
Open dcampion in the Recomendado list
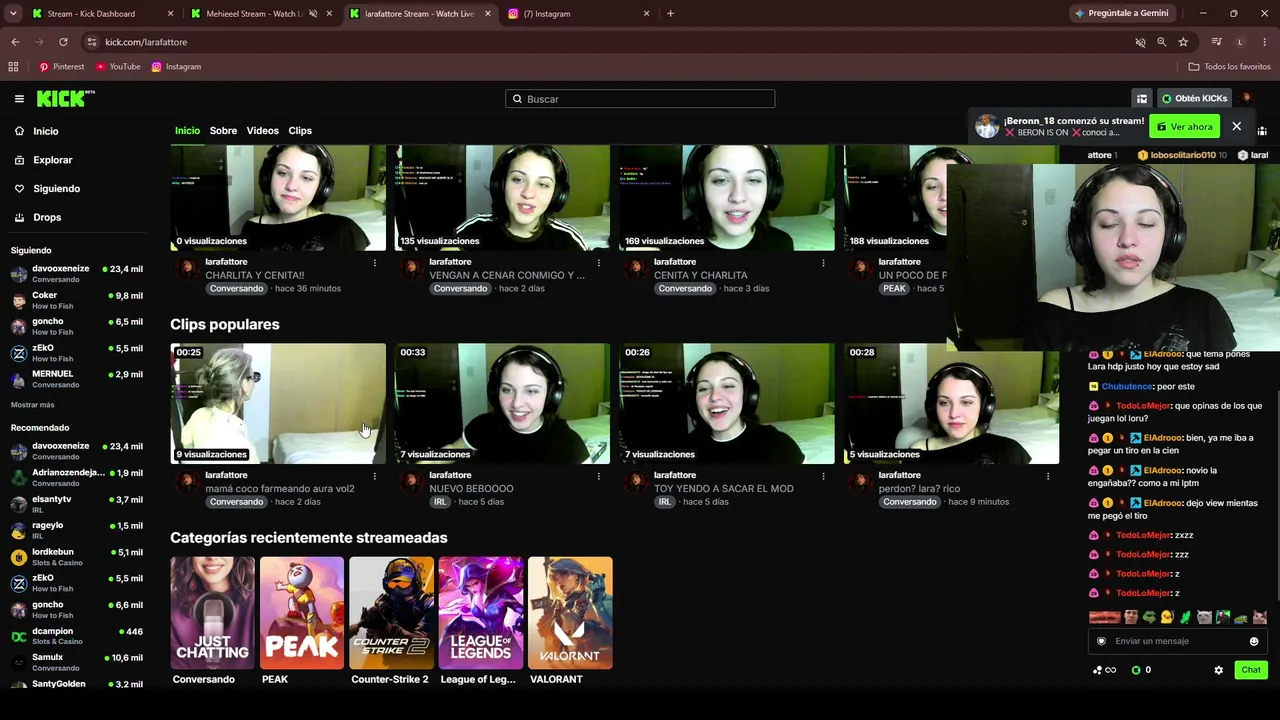point(78,636)
